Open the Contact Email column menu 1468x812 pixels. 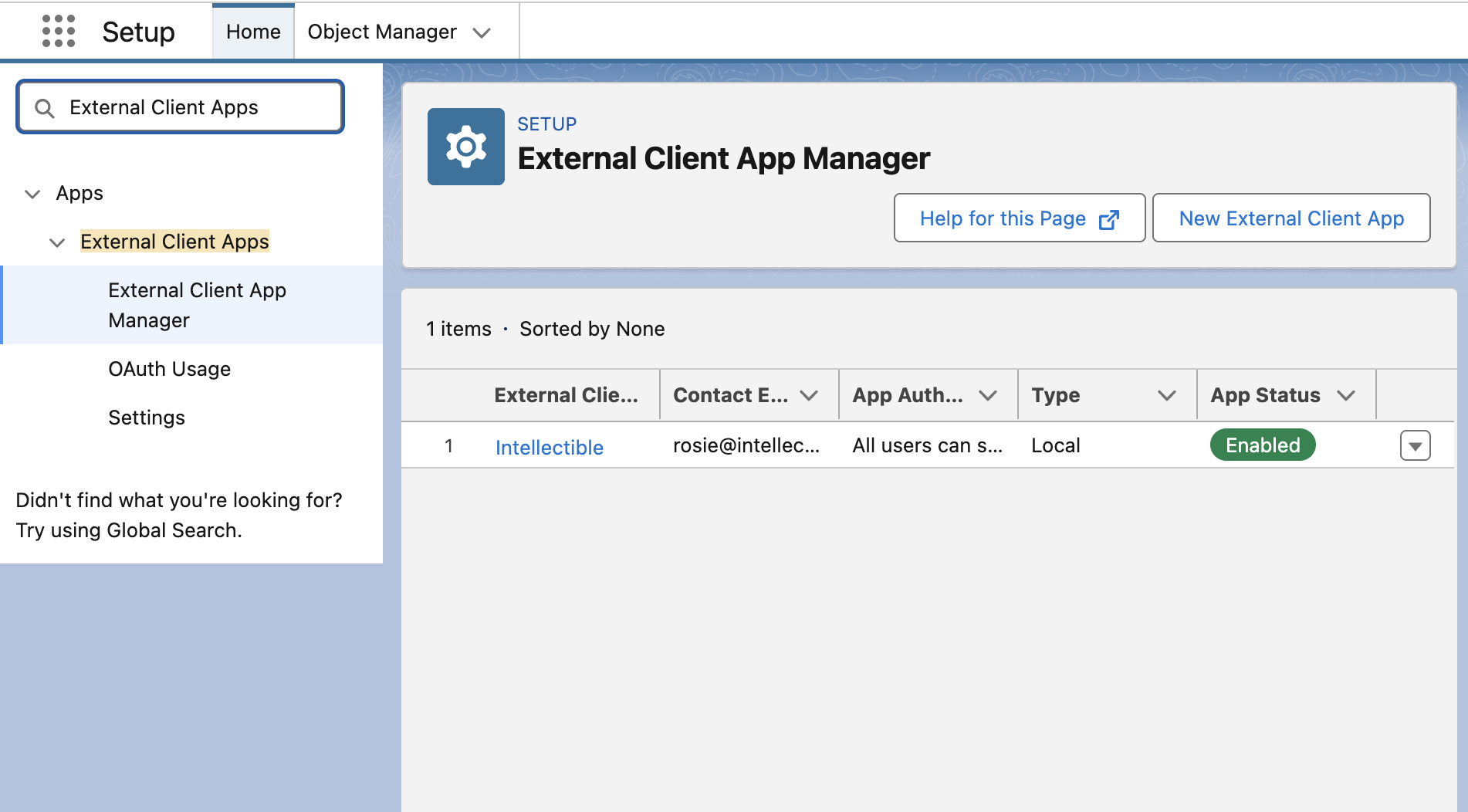809,394
